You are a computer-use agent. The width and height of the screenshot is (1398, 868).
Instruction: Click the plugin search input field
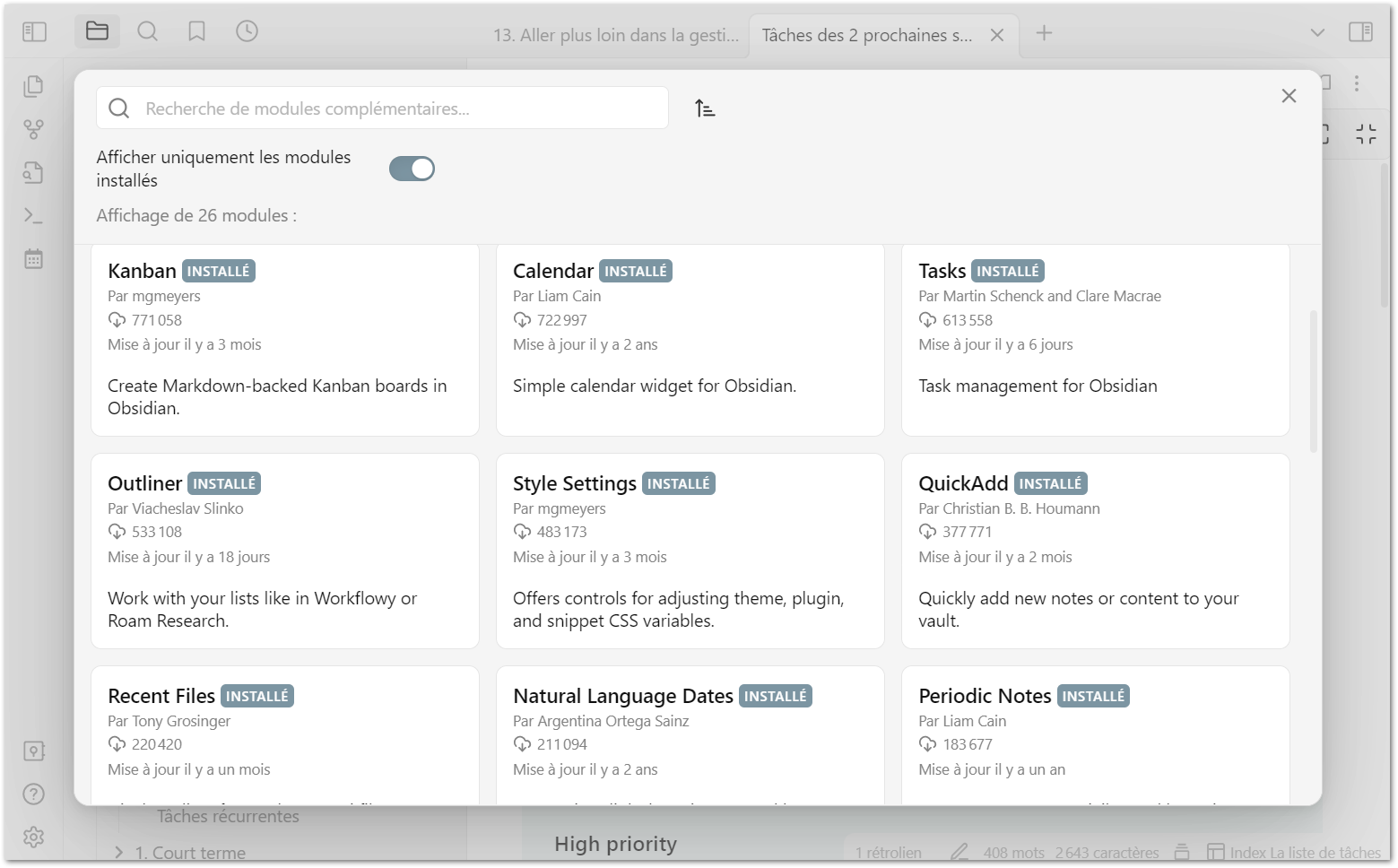click(395, 108)
